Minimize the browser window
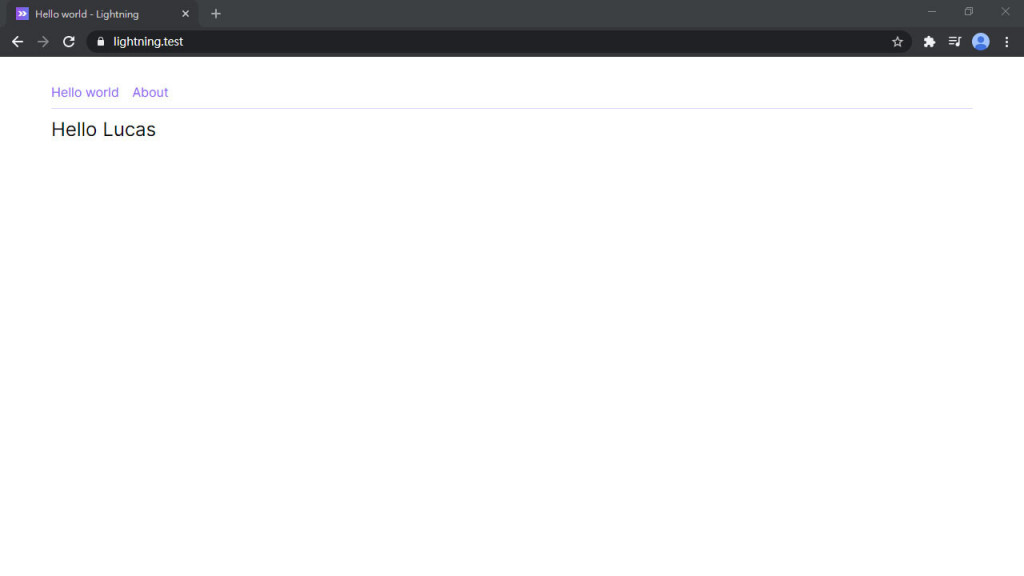 (x=932, y=11)
